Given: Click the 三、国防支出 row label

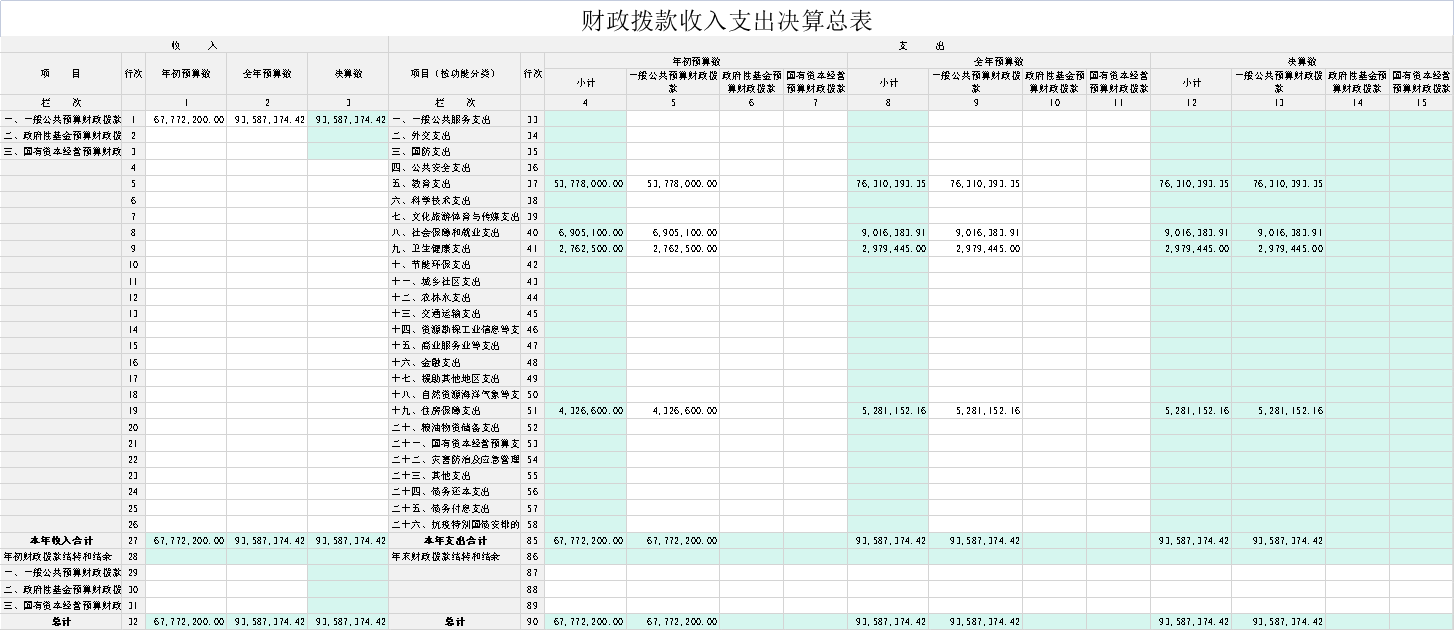Looking at the screenshot, I should 454,151.
